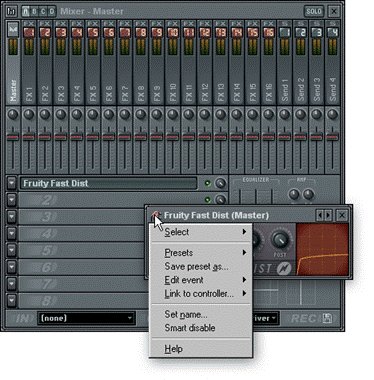
Task: Click effect slot 2 mix knob
Action: [220, 200]
